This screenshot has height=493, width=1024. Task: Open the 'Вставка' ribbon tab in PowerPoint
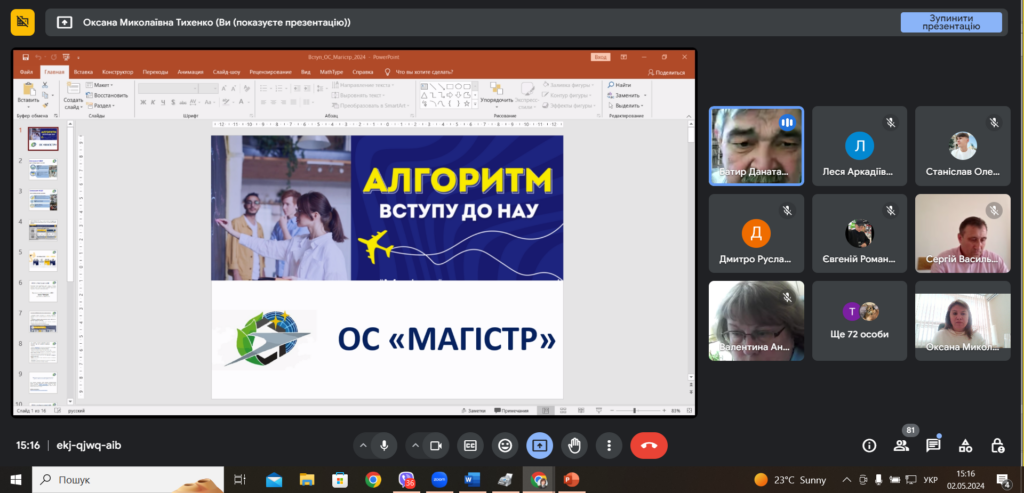point(83,72)
